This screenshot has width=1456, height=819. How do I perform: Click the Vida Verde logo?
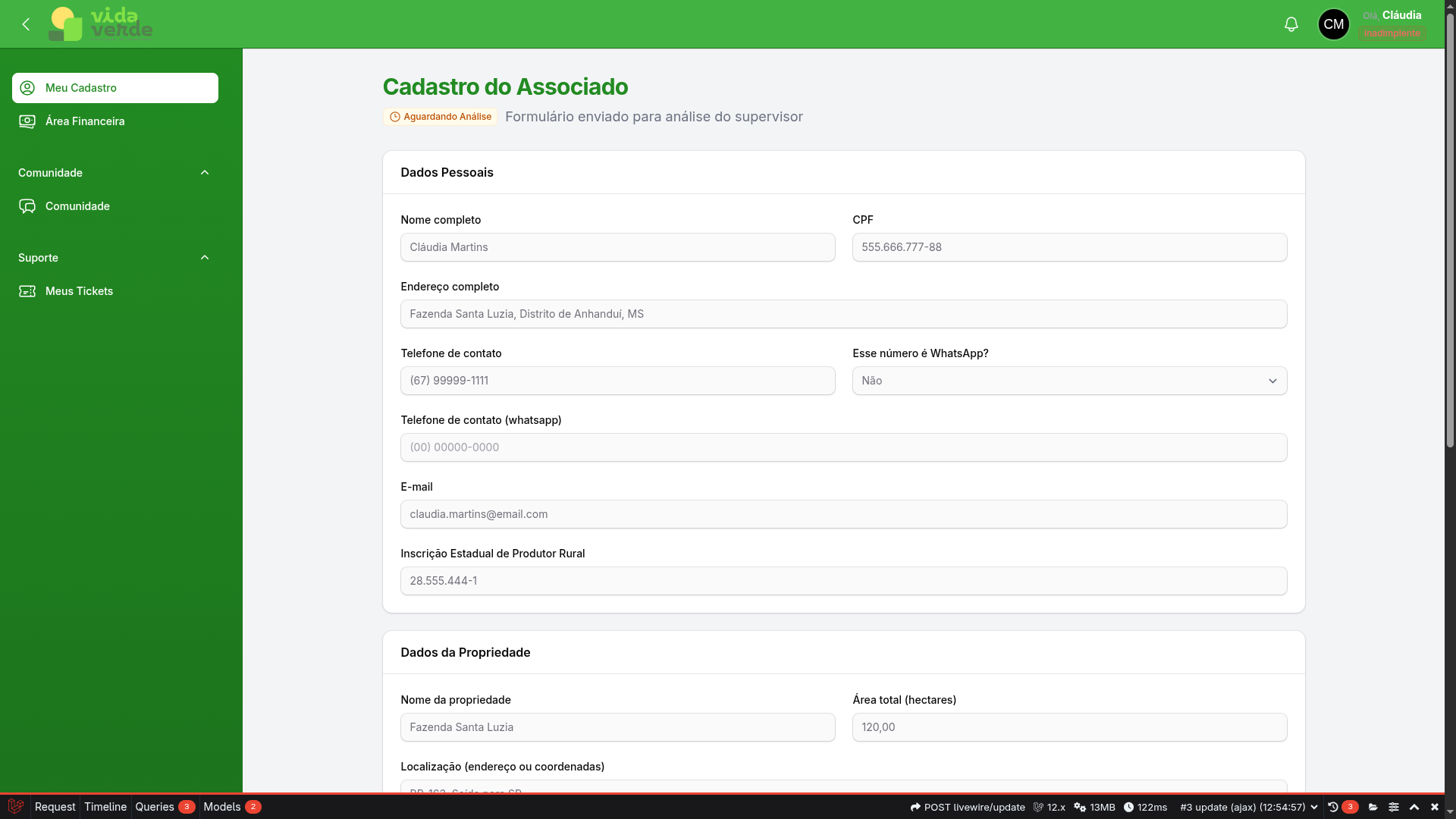(101, 24)
